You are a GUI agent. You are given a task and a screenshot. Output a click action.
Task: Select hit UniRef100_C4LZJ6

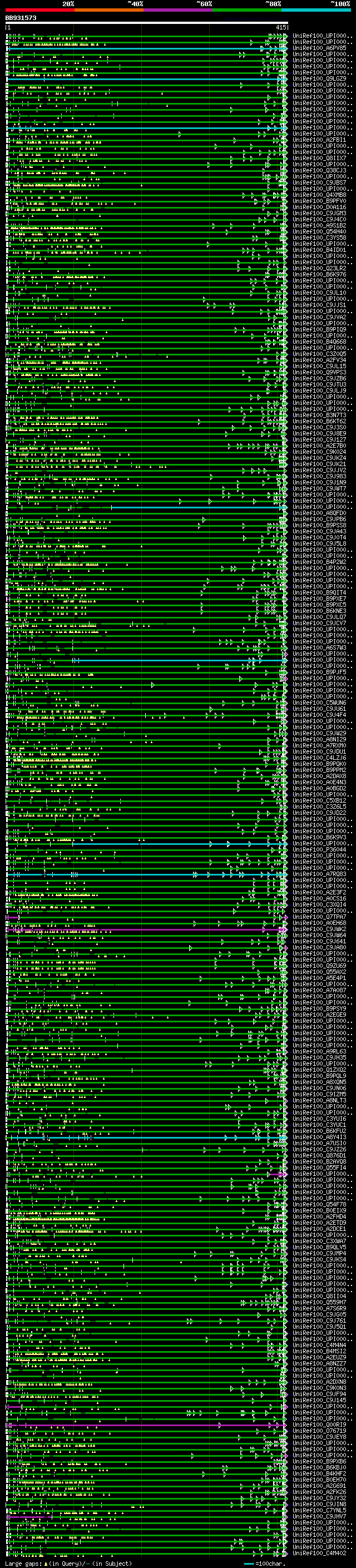[319, 758]
